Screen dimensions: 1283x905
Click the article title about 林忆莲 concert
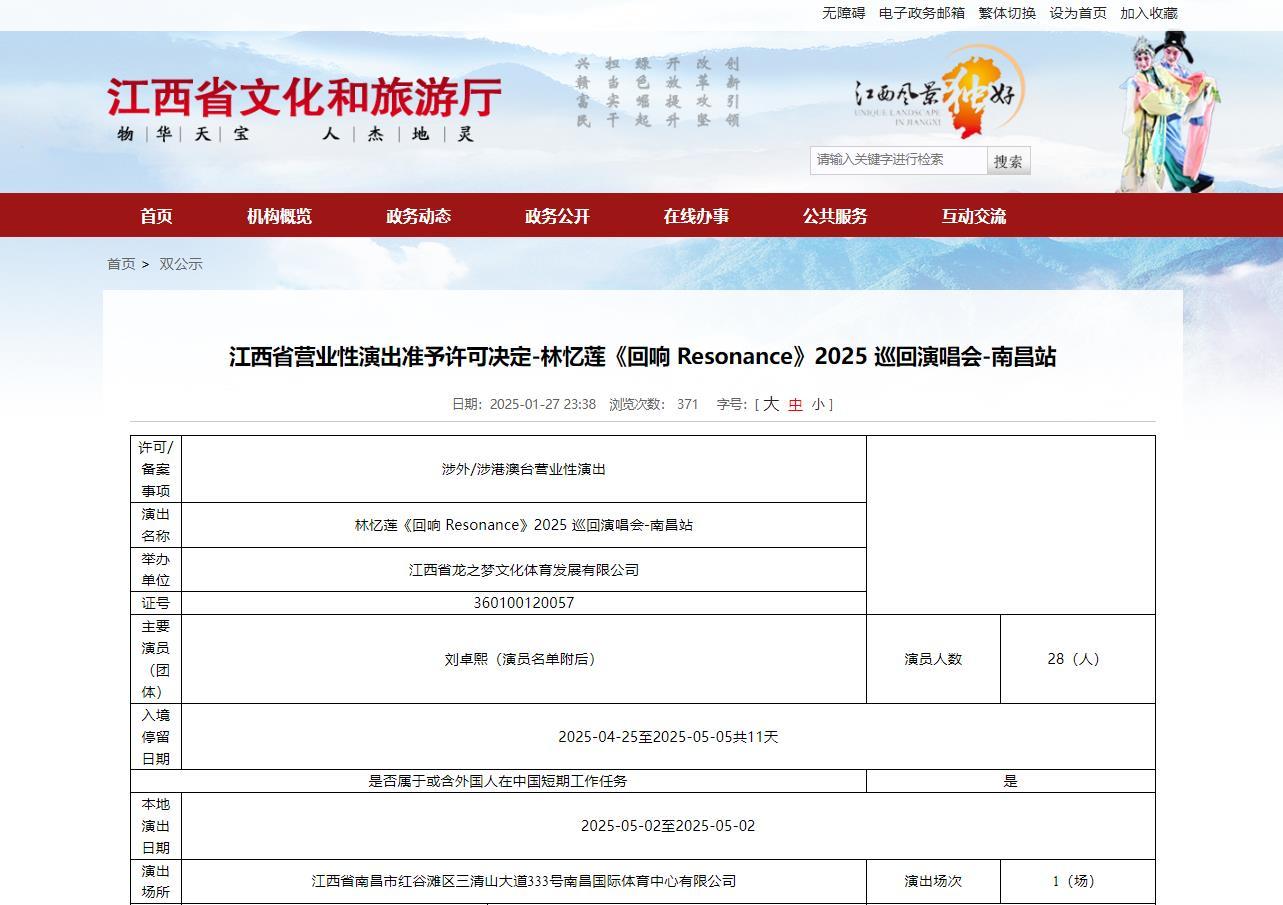click(642, 357)
